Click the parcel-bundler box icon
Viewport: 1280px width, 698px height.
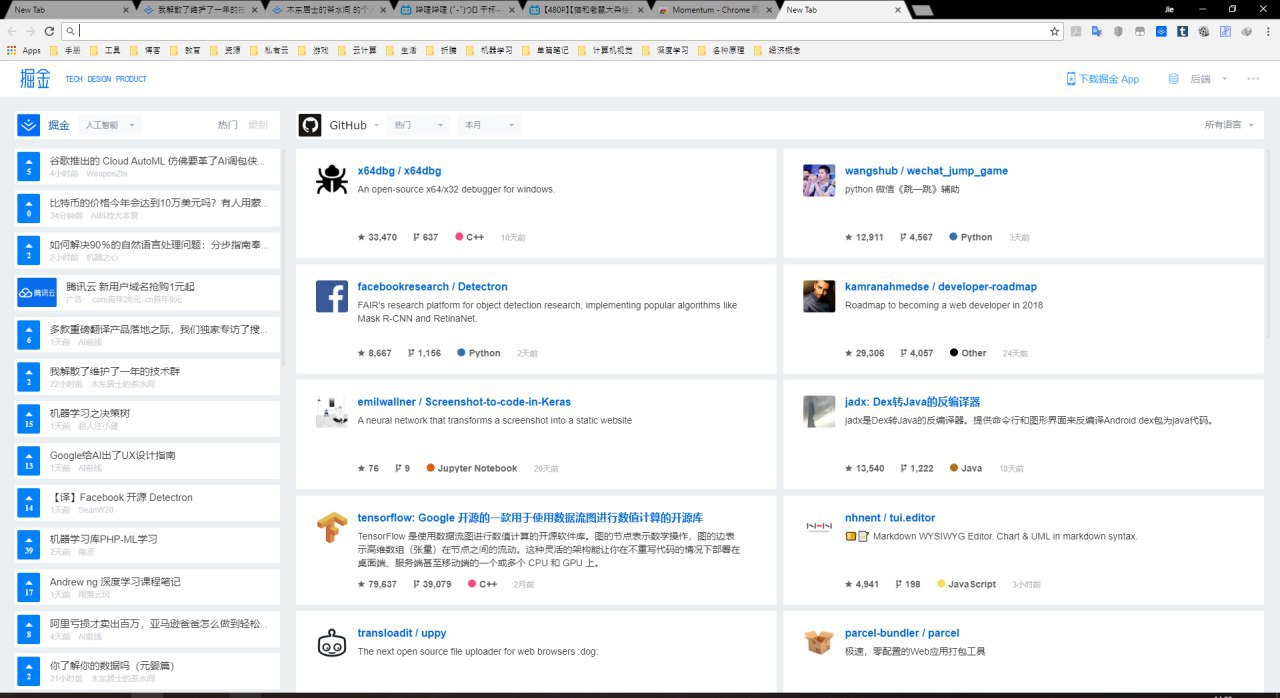[x=819, y=643]
